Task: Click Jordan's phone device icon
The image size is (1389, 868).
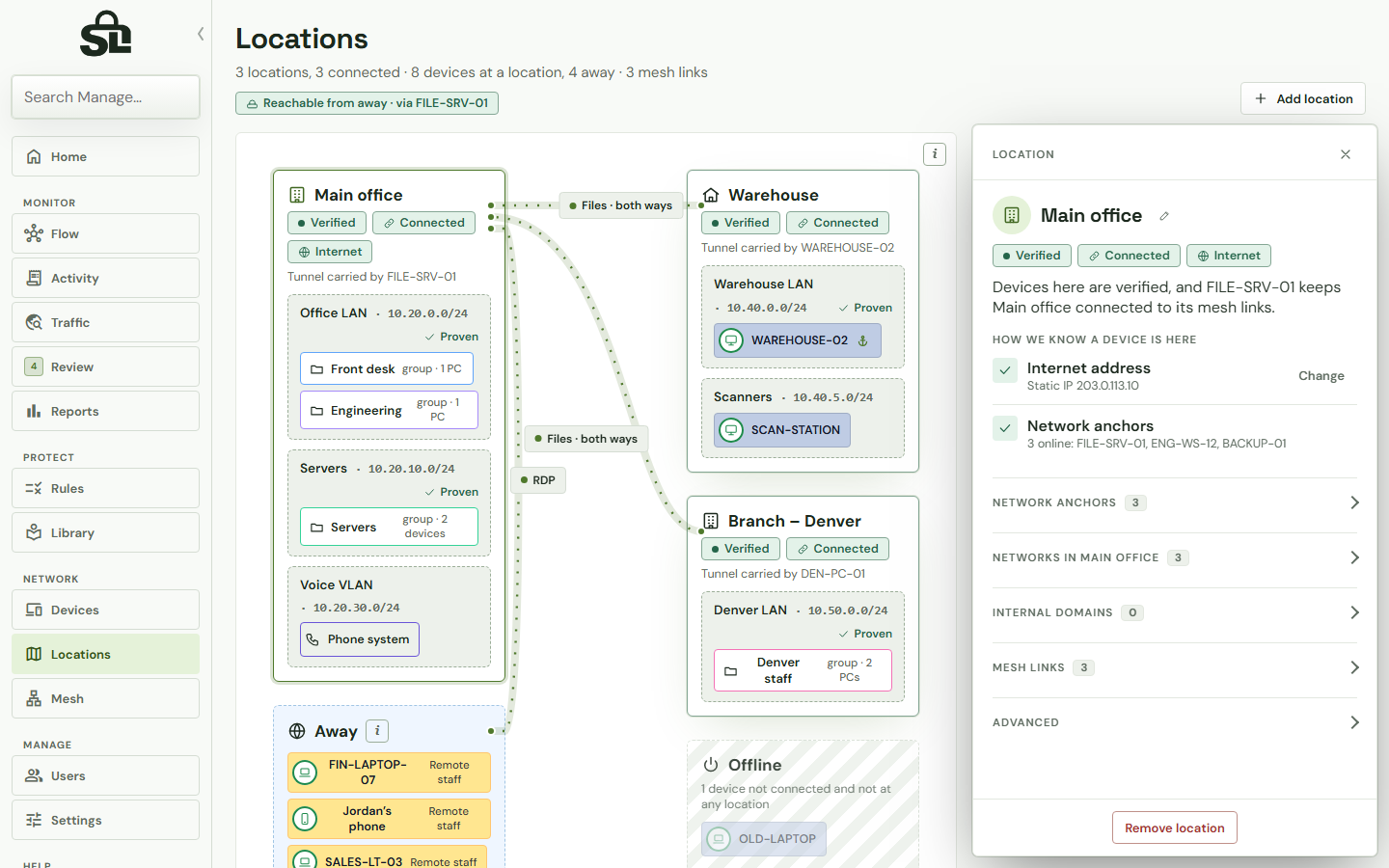Action: coord(305,819)
